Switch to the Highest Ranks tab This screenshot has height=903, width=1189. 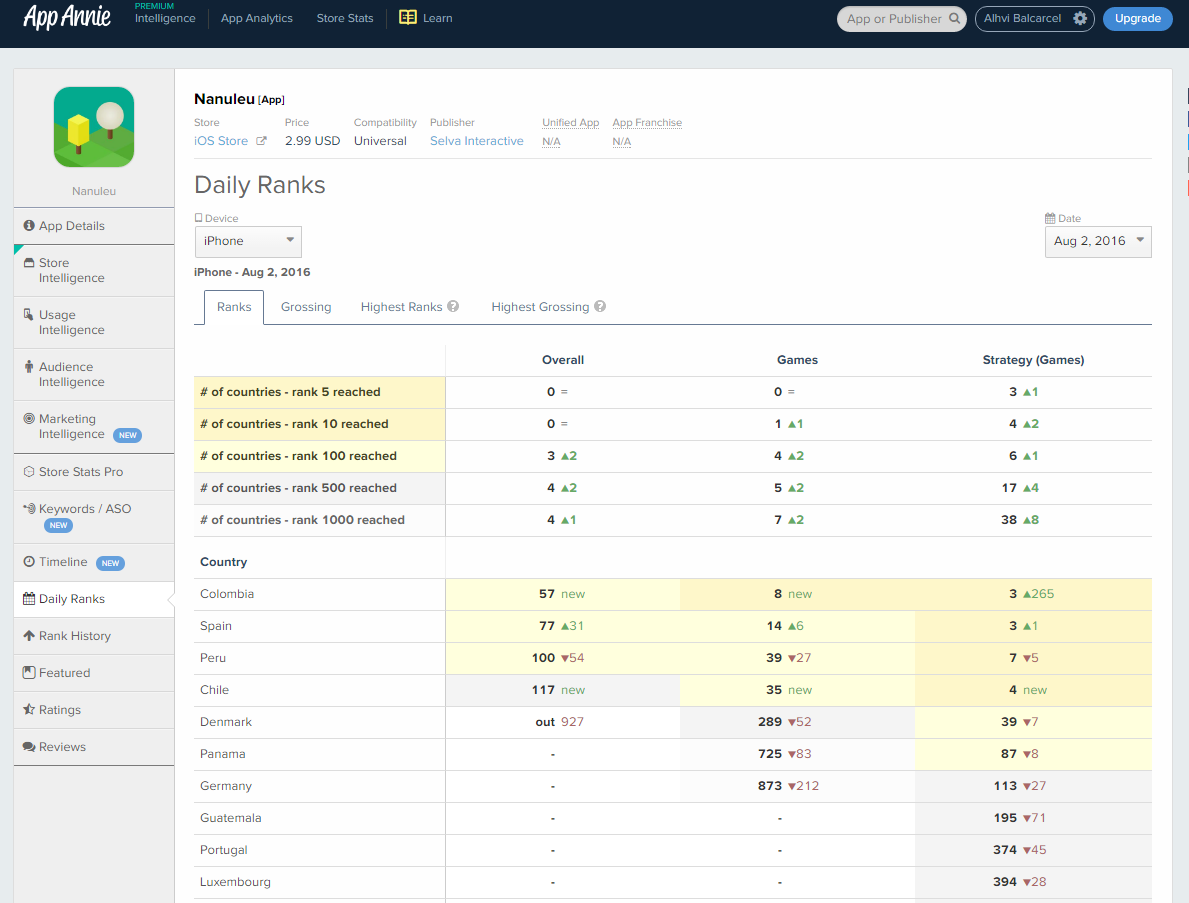click(401, 307)
